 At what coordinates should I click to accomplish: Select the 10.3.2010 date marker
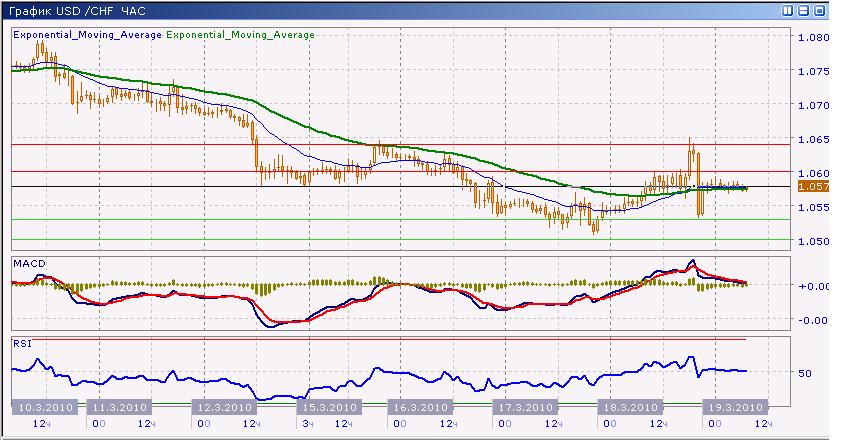coord(45,407)
